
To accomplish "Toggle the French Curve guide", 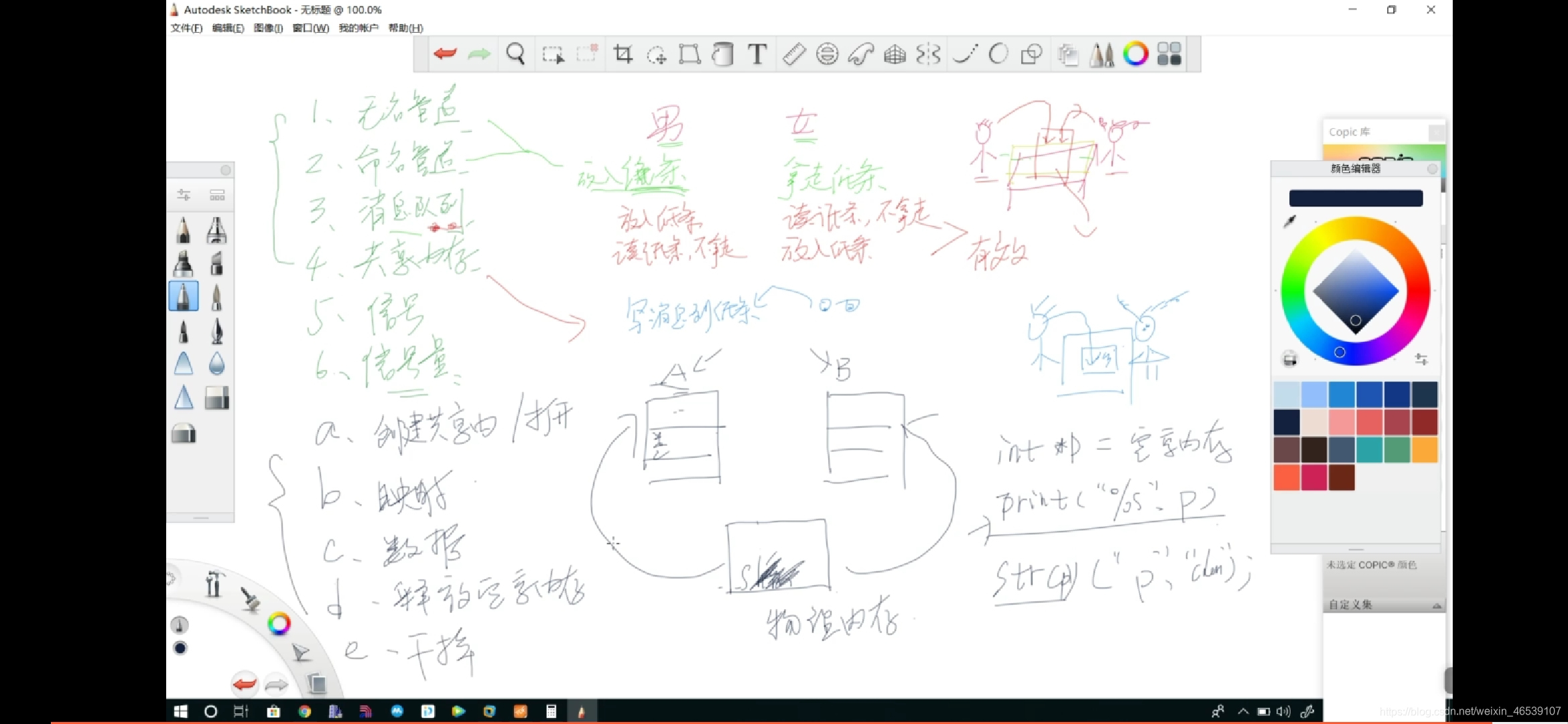I will point(861,54).
